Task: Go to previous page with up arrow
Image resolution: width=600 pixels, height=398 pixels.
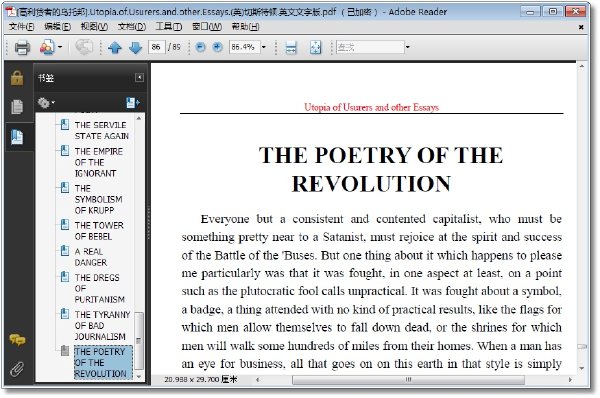Action: pos(115,47)
